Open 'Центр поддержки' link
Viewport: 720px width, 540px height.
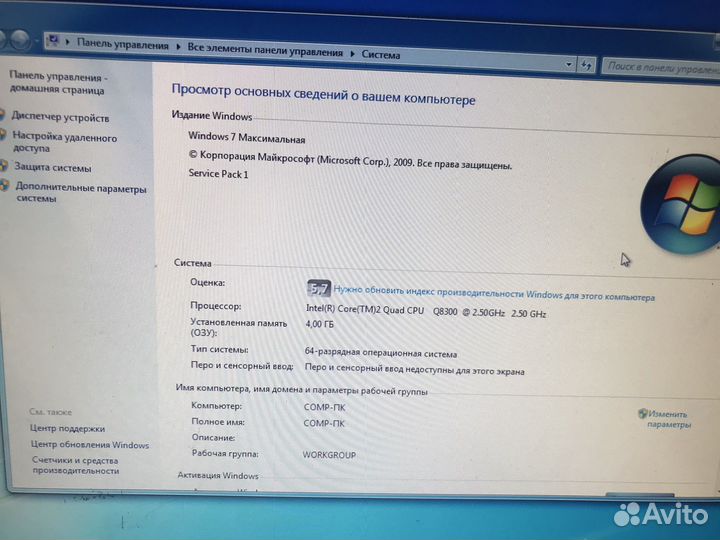tap(68, 428)
